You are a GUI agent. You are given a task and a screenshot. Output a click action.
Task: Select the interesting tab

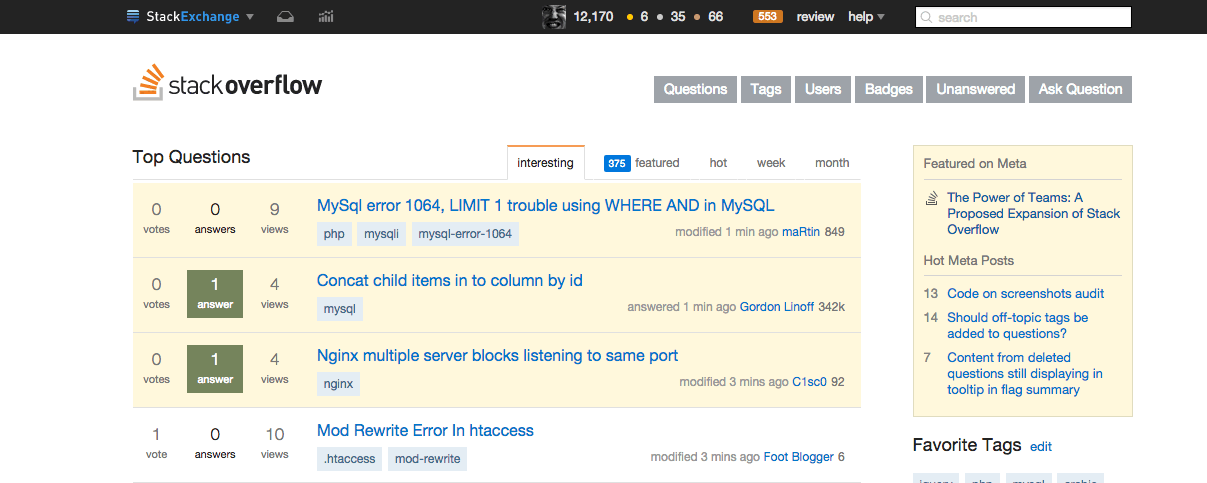coord(546,163)
